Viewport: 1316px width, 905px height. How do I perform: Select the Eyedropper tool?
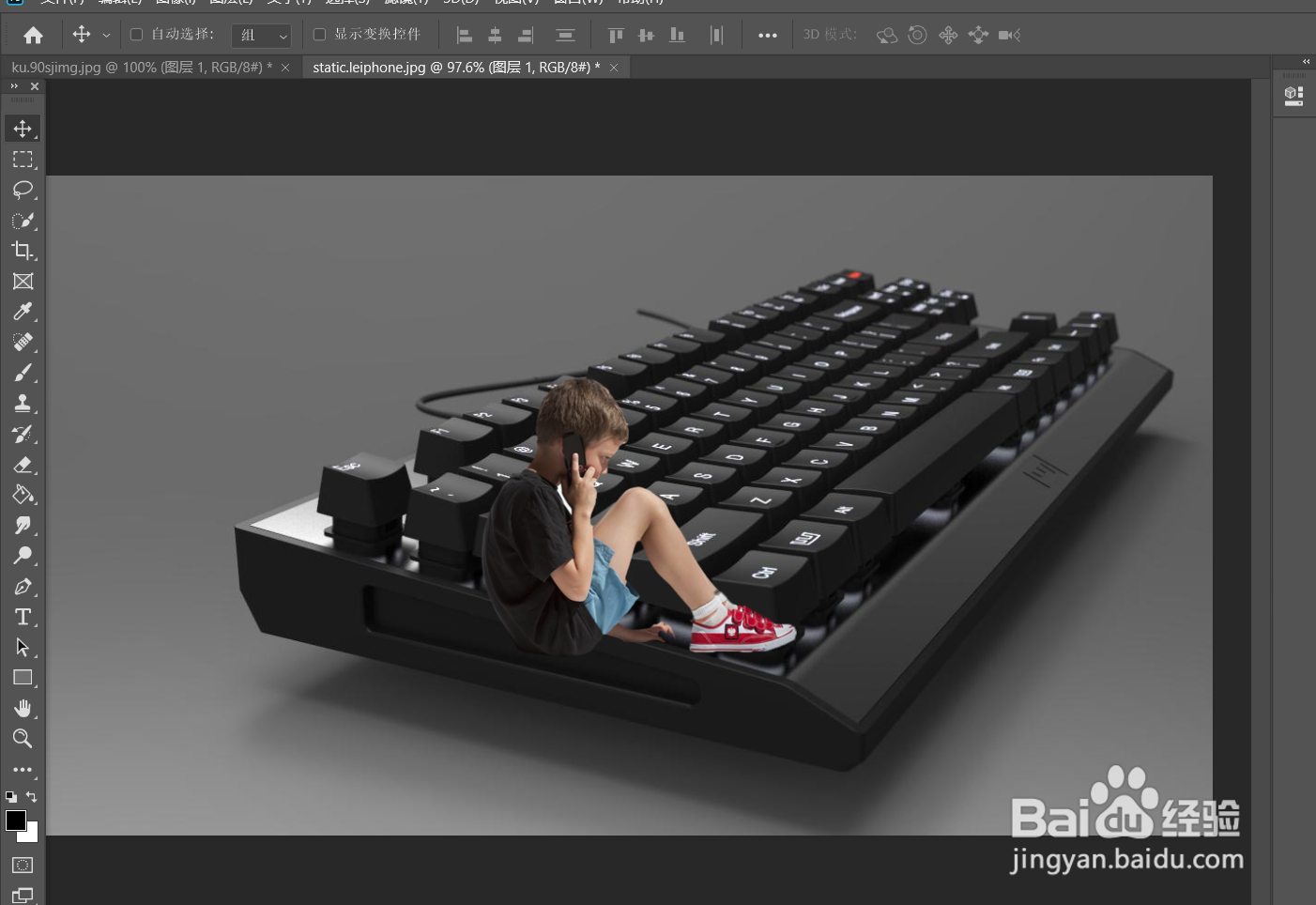(23, 311)
